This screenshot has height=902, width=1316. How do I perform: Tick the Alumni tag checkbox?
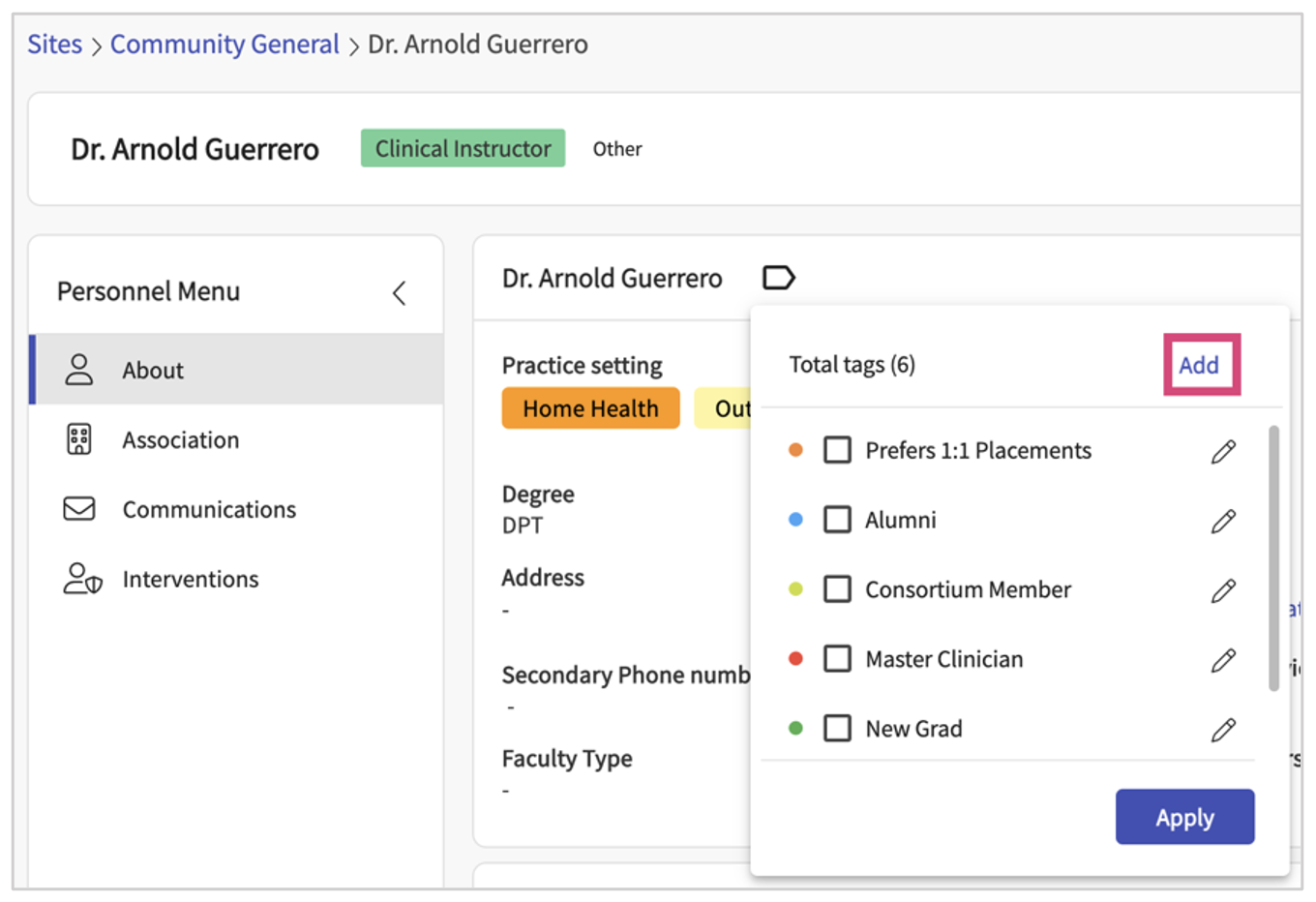837,521
